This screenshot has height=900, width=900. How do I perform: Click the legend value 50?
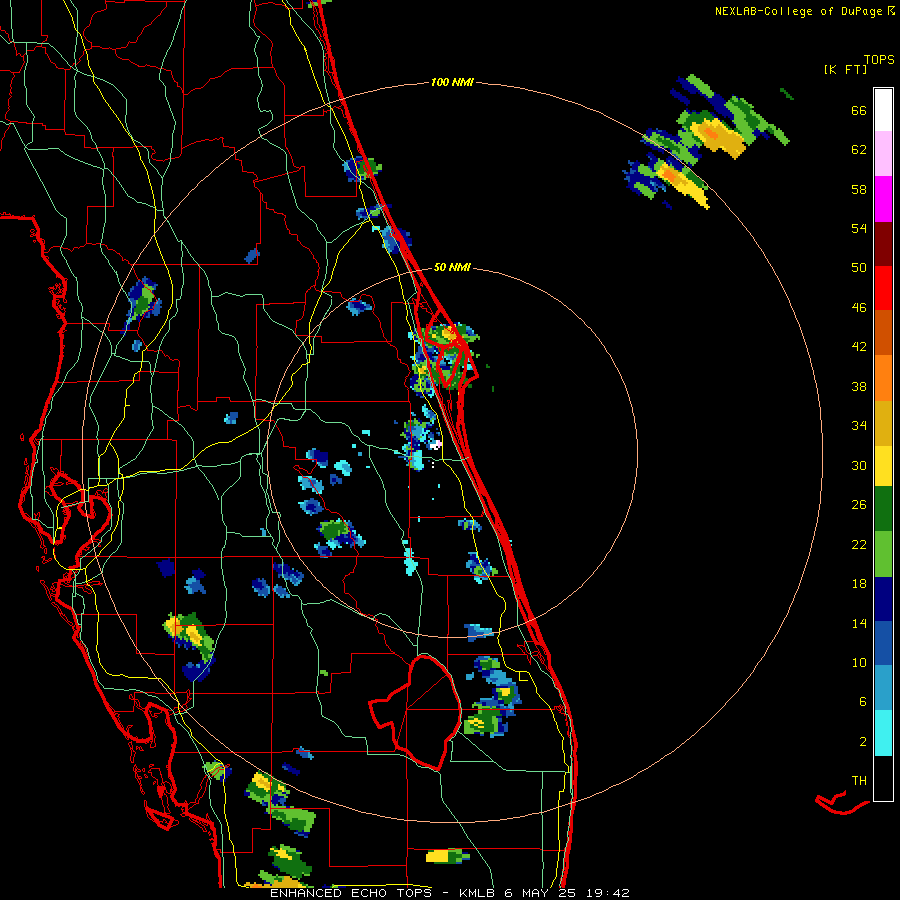click(x=859, y=268)
